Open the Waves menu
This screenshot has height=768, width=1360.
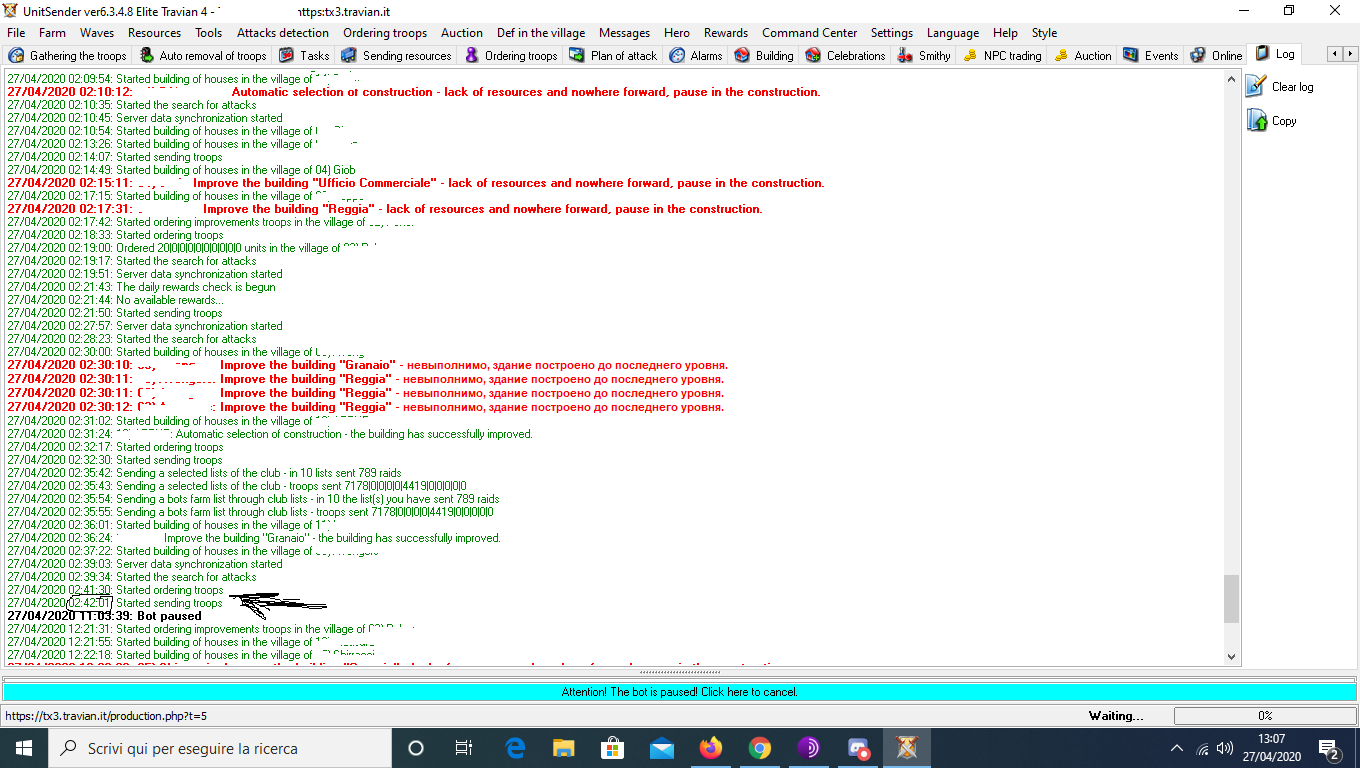tap(97, 33)
